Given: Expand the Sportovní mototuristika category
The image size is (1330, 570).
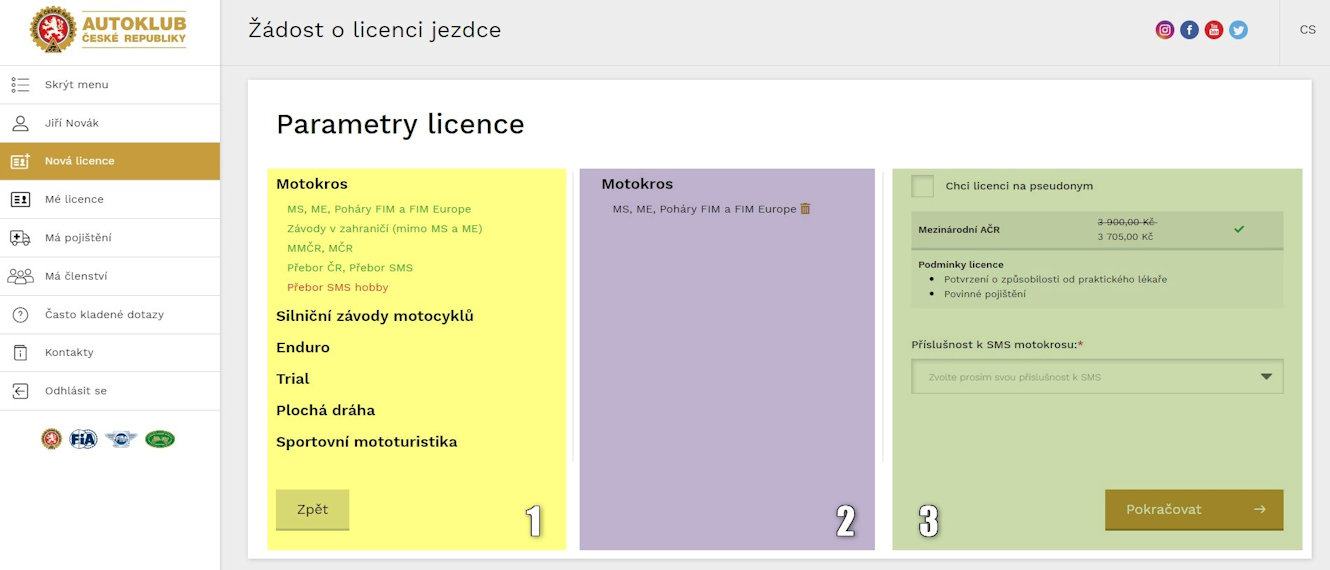Looking at the screenshot, I should pos(367,442).
